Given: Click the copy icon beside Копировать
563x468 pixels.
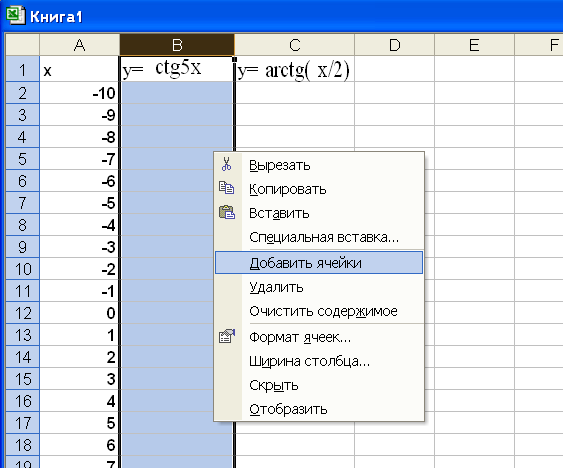Looking at the screenshot, I should coord(227,188).
